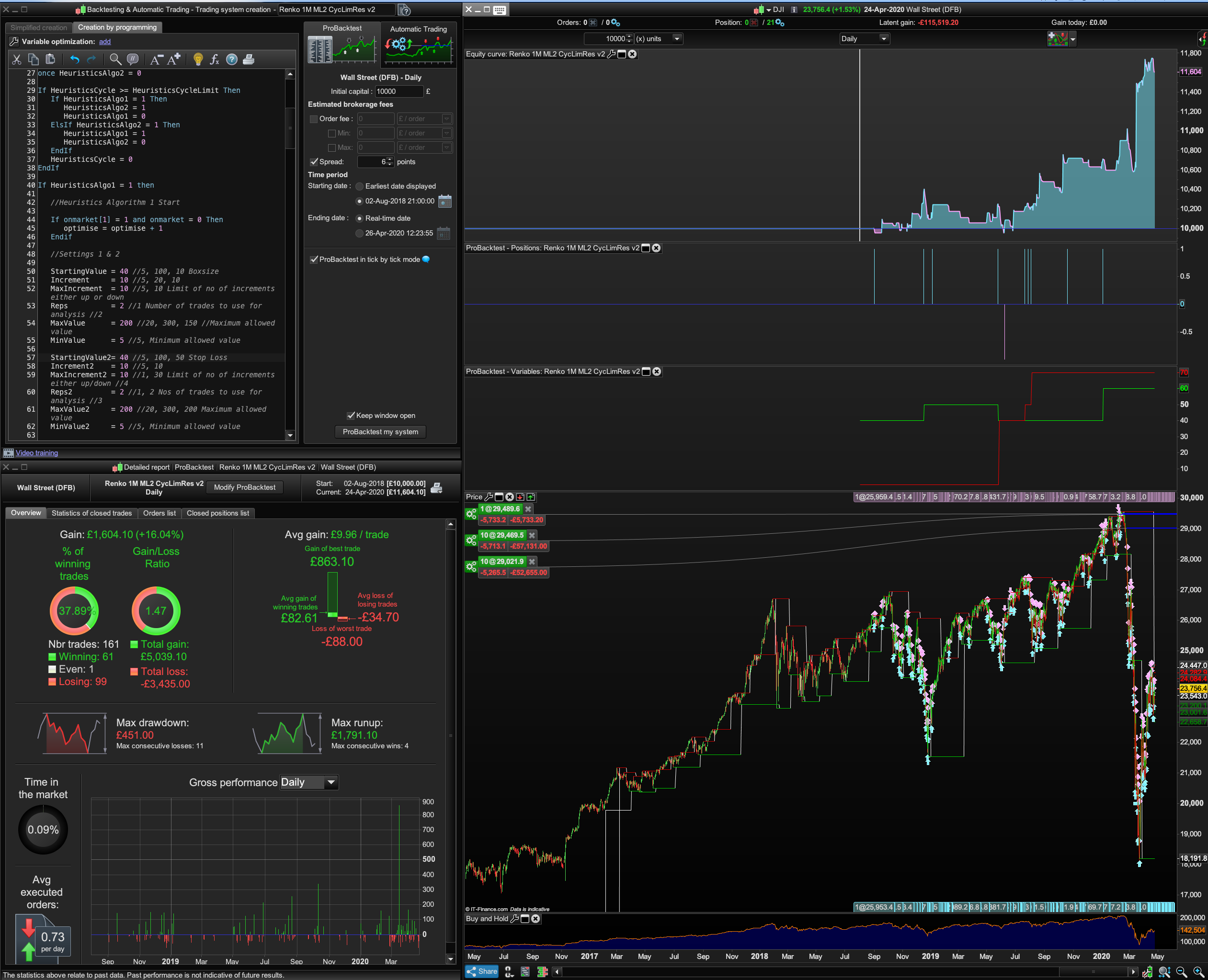Image resolution: width=1208 pixels, height=980 pixels.
Task: Toggle ProBacktest in tick by tick mode
Action: pyautogui.click(x=315, y=259)
